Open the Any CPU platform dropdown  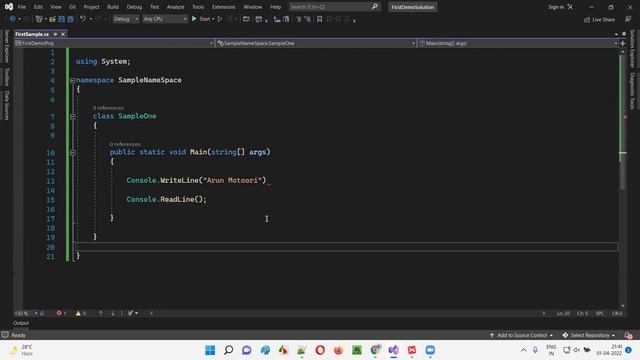pyautogui.click(x=164, y=19)
